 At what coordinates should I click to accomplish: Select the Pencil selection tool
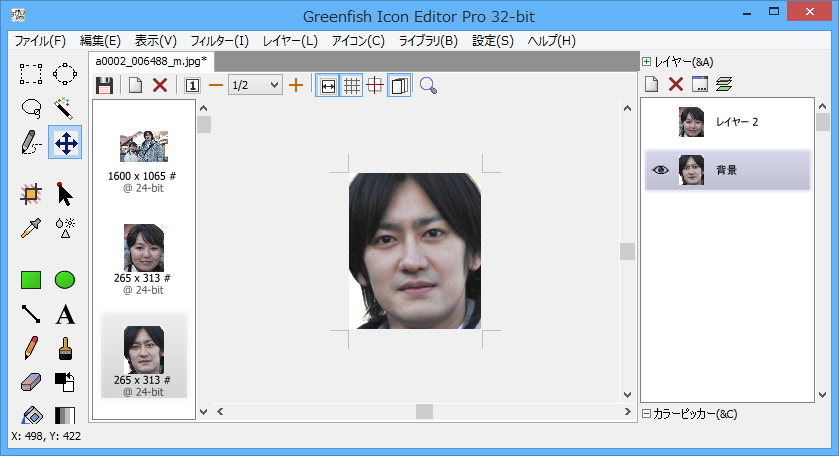pos(31,143)
